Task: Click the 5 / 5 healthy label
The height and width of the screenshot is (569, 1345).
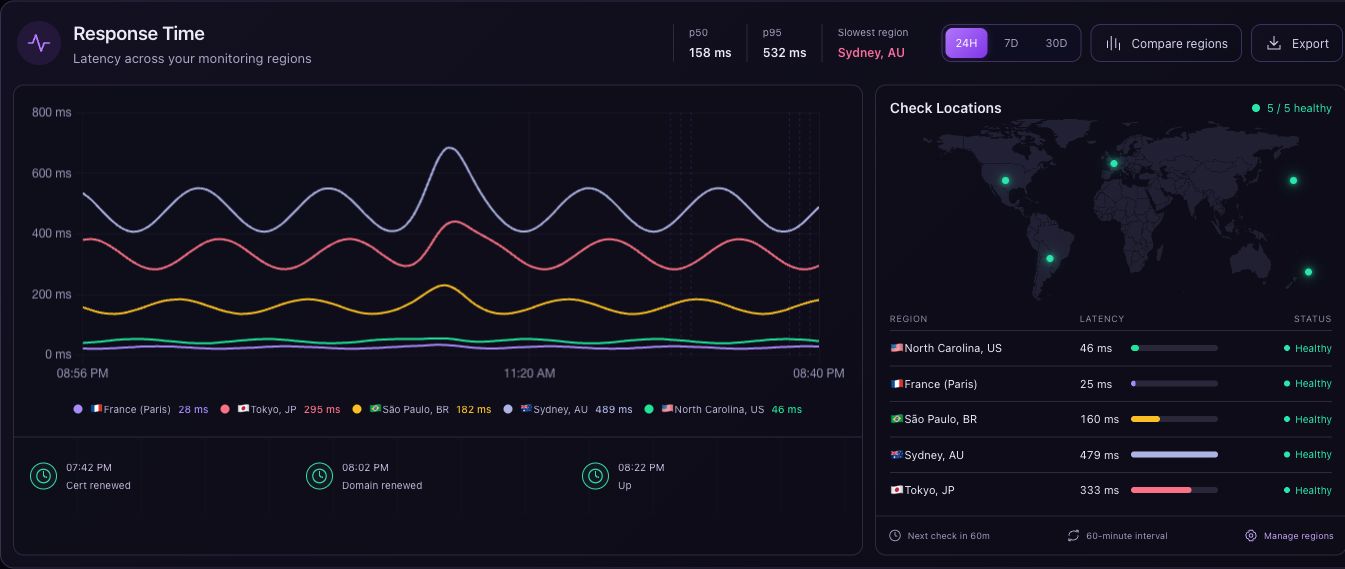Action: pos(1299,108)
